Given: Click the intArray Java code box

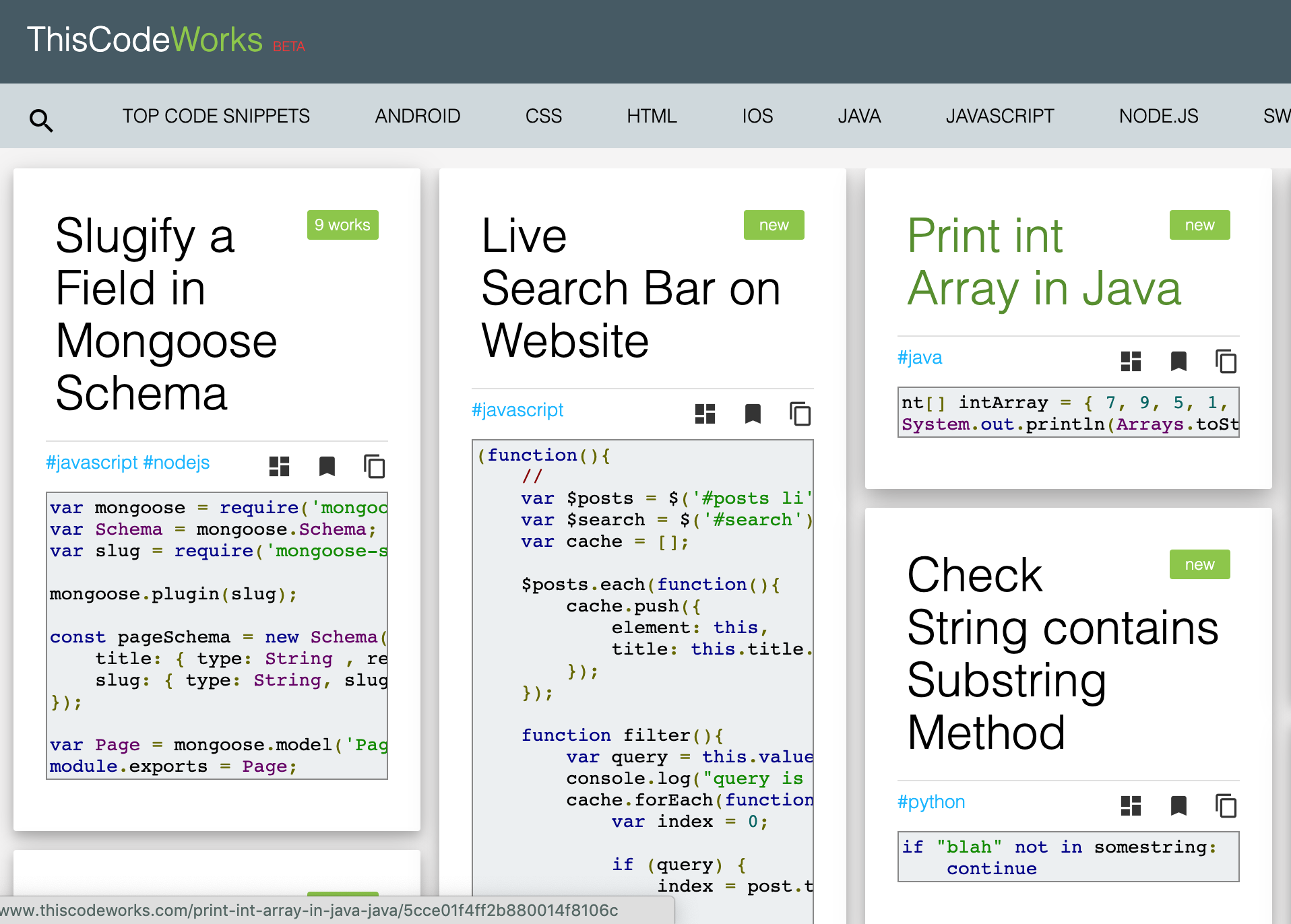Looking at the screenshot, I should point(1069,412).
